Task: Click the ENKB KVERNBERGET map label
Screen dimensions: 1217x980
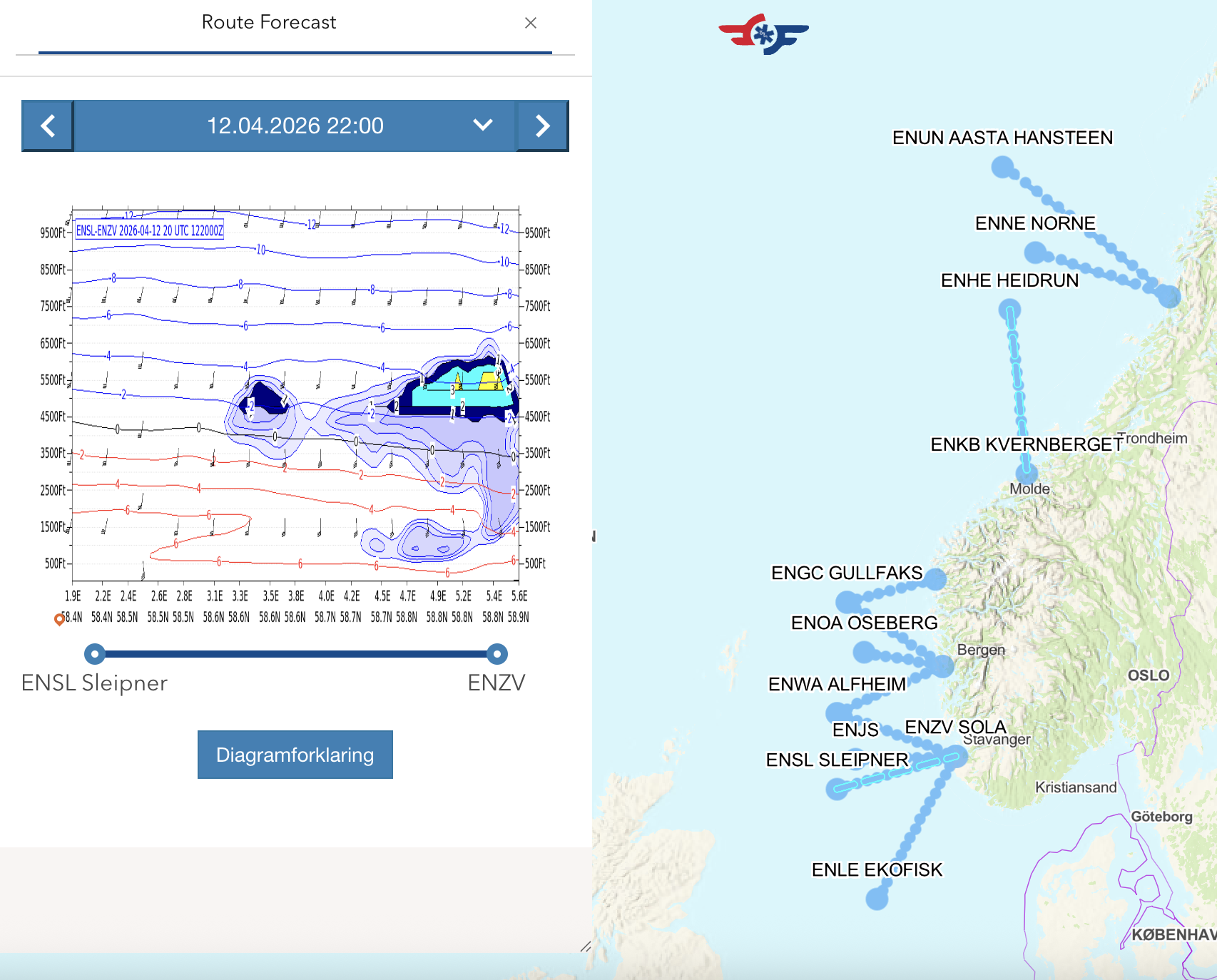Action: click(x=1027, y=444)
